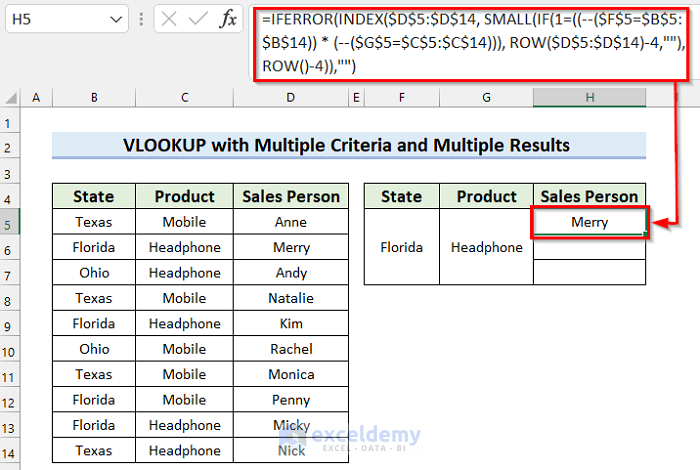Select column F header
Viewport: 700px width, 470px height.
coord(402,97)
